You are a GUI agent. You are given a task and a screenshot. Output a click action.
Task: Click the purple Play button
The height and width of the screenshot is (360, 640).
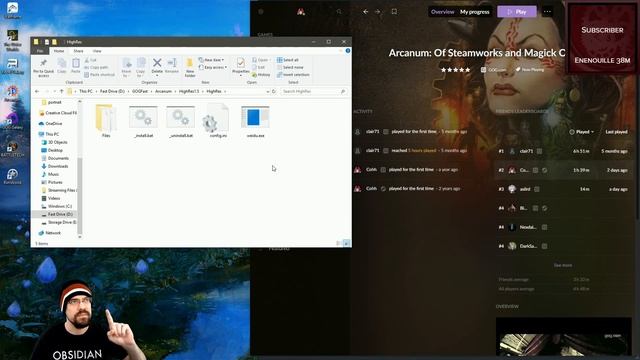pos(517,12)
